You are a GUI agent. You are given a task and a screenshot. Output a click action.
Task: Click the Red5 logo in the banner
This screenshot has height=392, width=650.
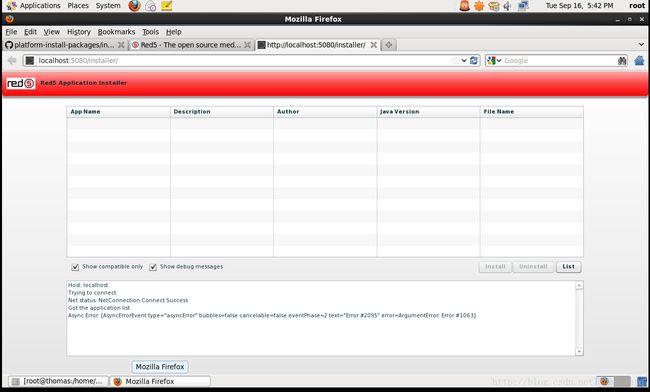click(x=21, y=83)
